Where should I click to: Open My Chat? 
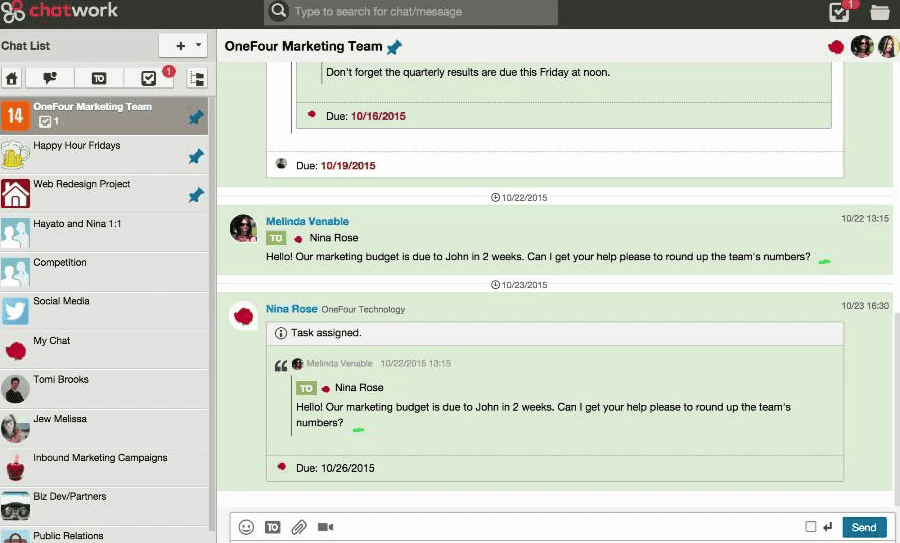coord(104,350)
